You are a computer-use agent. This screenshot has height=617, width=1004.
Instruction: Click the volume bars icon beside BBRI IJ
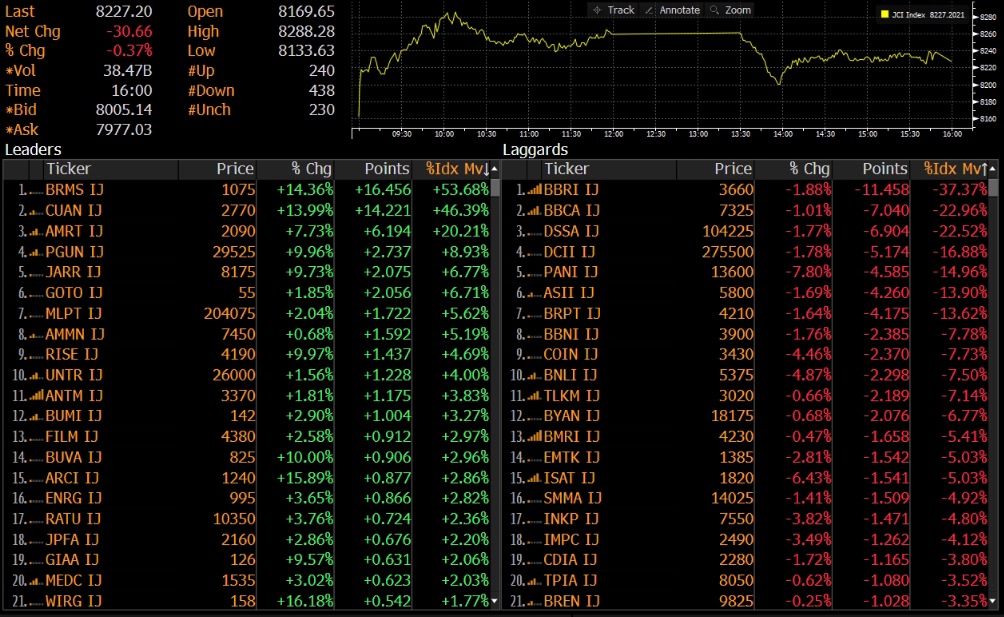[533, 190]
